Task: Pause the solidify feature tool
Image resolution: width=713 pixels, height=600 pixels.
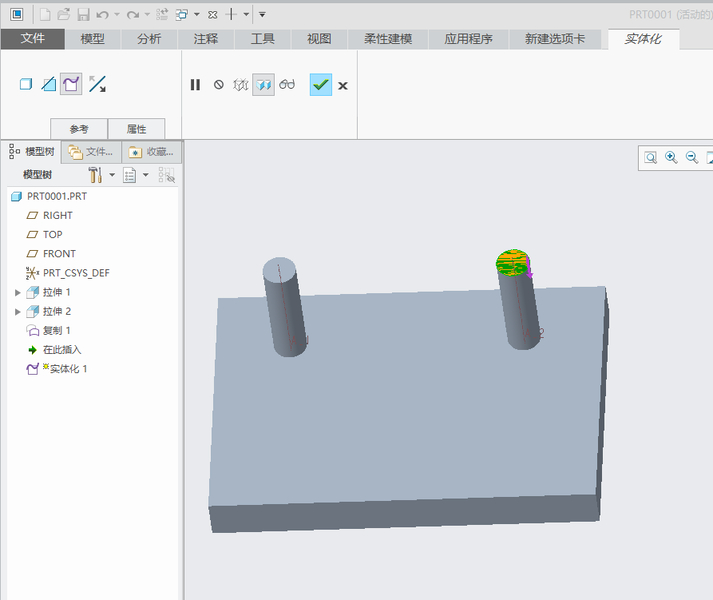Action: pos(195,85)
